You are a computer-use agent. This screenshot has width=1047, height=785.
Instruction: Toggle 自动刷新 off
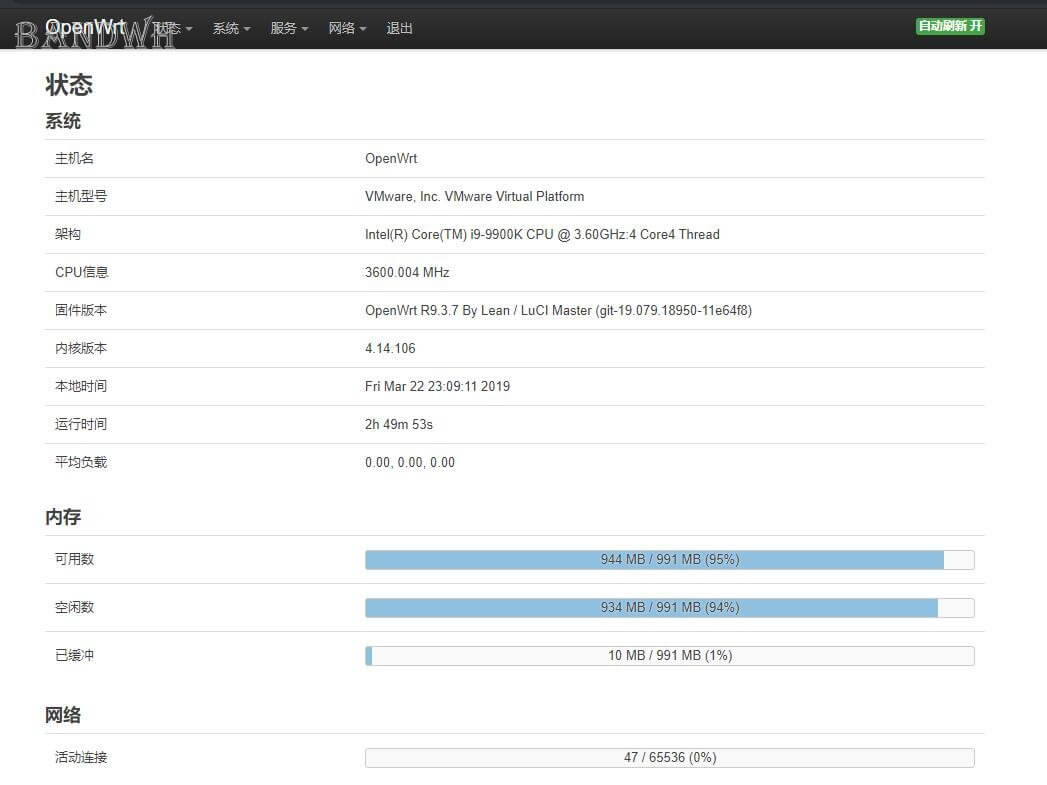pos(949,26)
